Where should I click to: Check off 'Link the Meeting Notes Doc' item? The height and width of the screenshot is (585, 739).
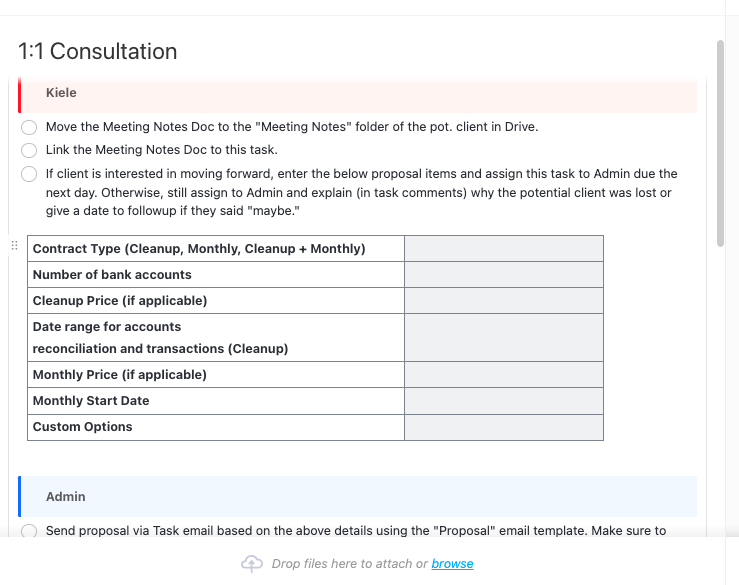[29, 150]
